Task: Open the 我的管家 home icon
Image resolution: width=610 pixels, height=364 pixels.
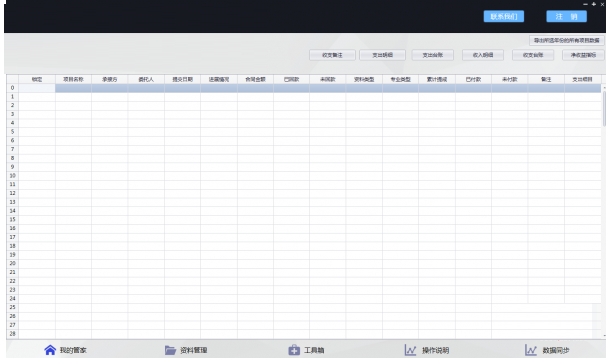Action: [x=50, y=350]
